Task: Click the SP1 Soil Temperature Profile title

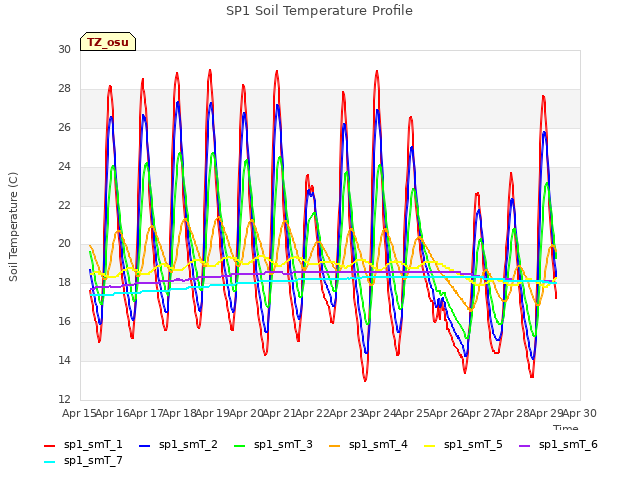Action: 319,11
